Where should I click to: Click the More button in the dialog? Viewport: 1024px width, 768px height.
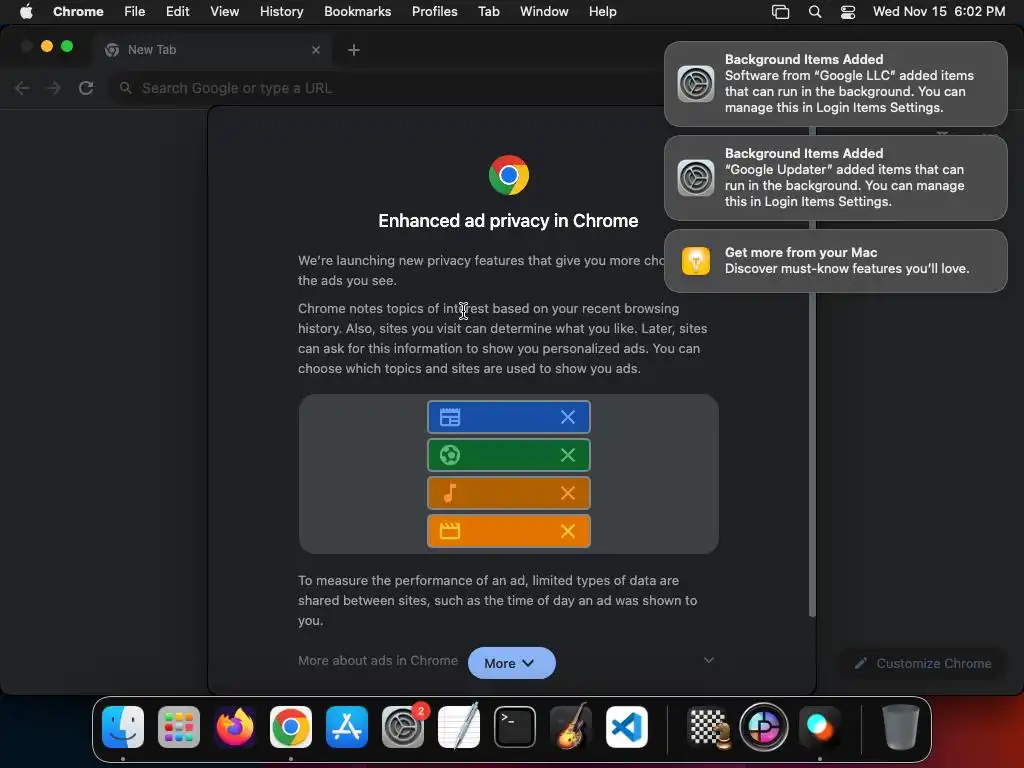click(x=511, y=663)
